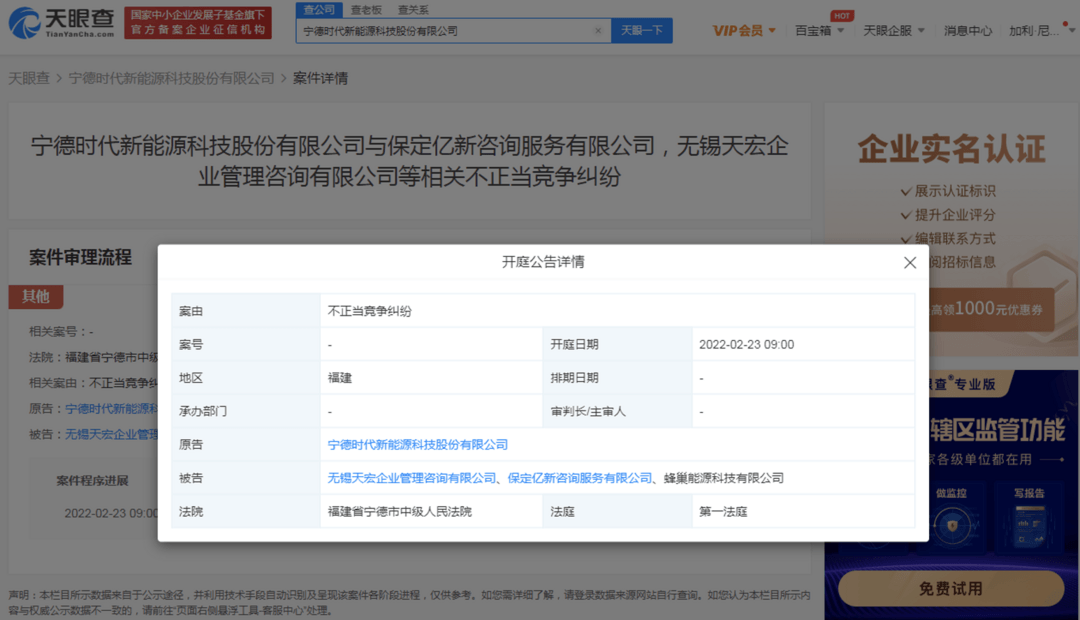Open the Tianyancha logo home page
The image size is (1080, 620).
click(x=61, y=23)
